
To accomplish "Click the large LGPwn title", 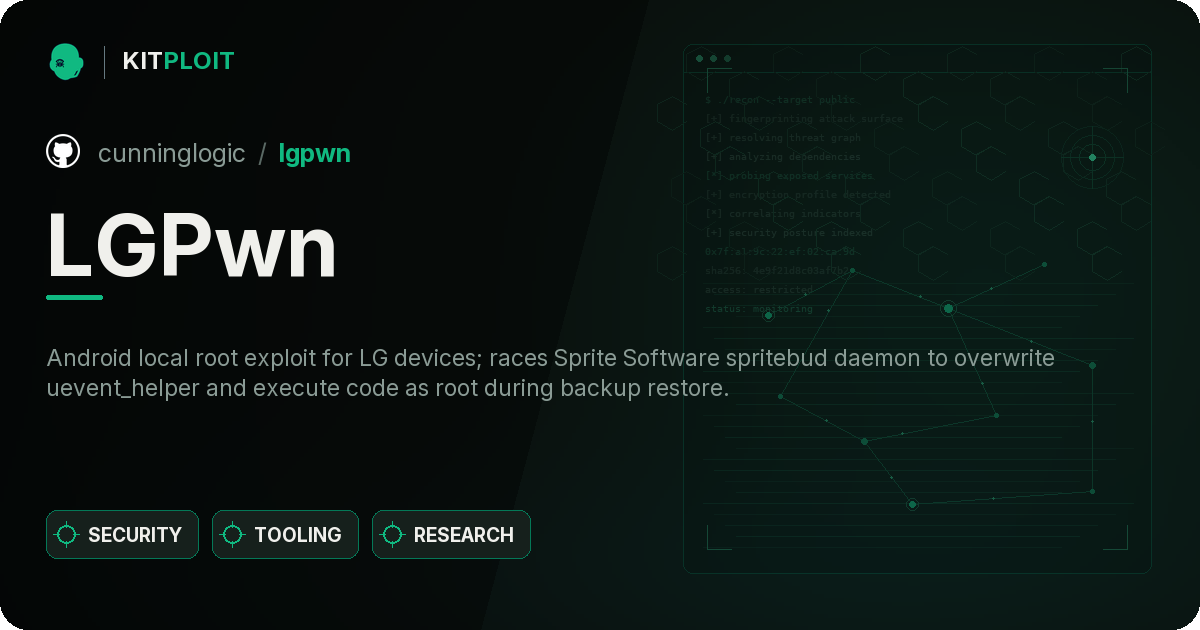I will (191, 245).
